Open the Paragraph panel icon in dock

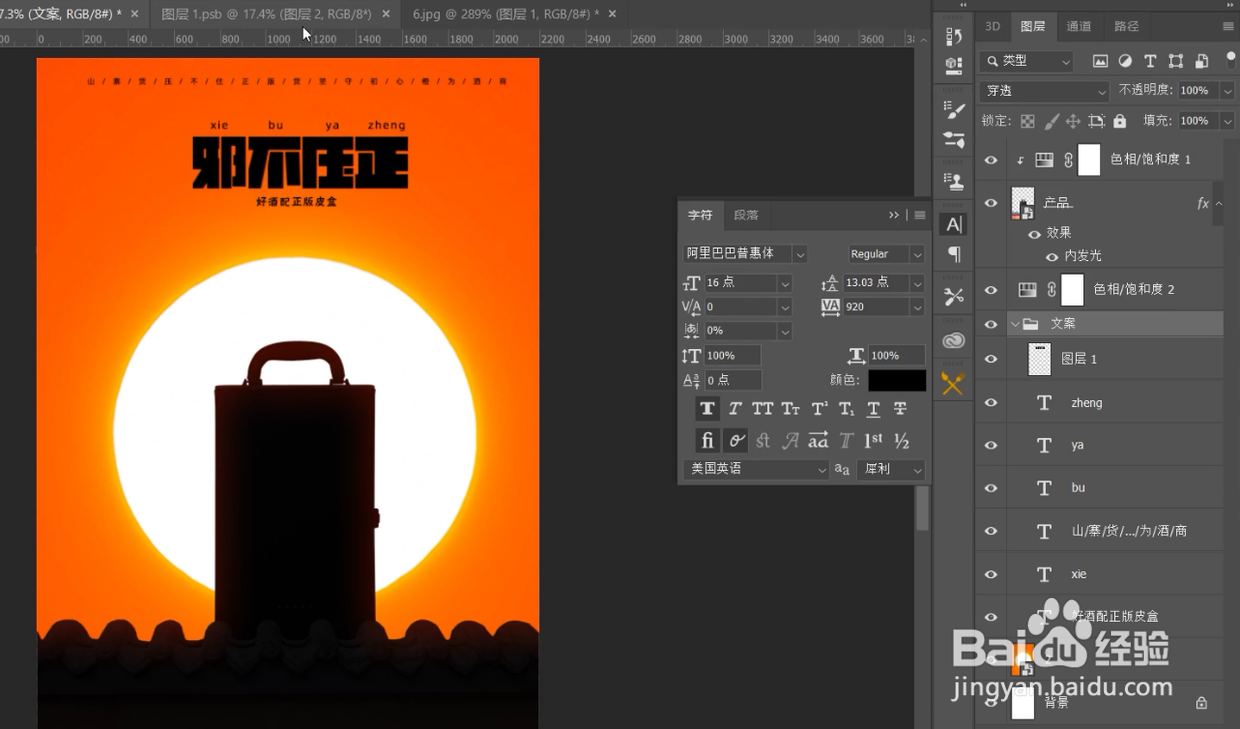(x=954, y=254)
